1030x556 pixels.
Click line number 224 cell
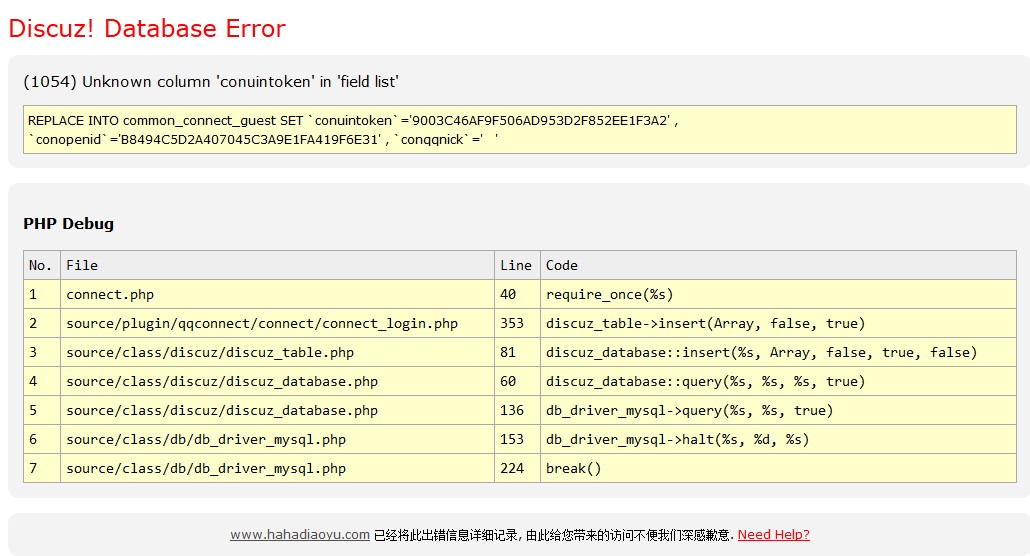(x=517, y=468)
